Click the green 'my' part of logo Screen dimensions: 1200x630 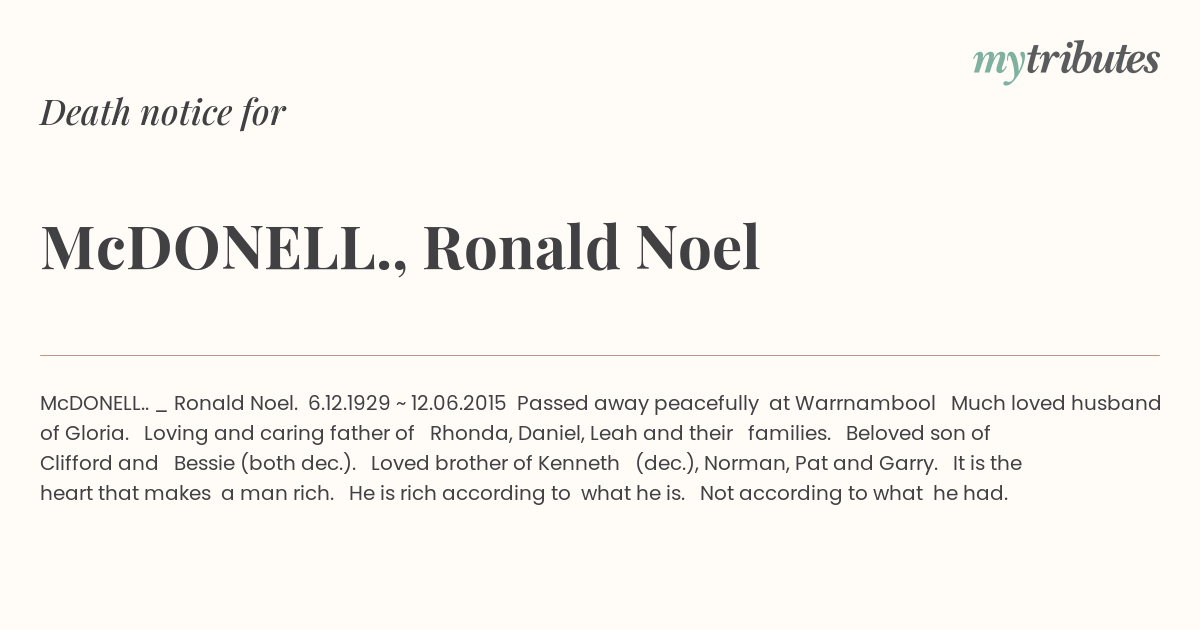click(998, 65)
